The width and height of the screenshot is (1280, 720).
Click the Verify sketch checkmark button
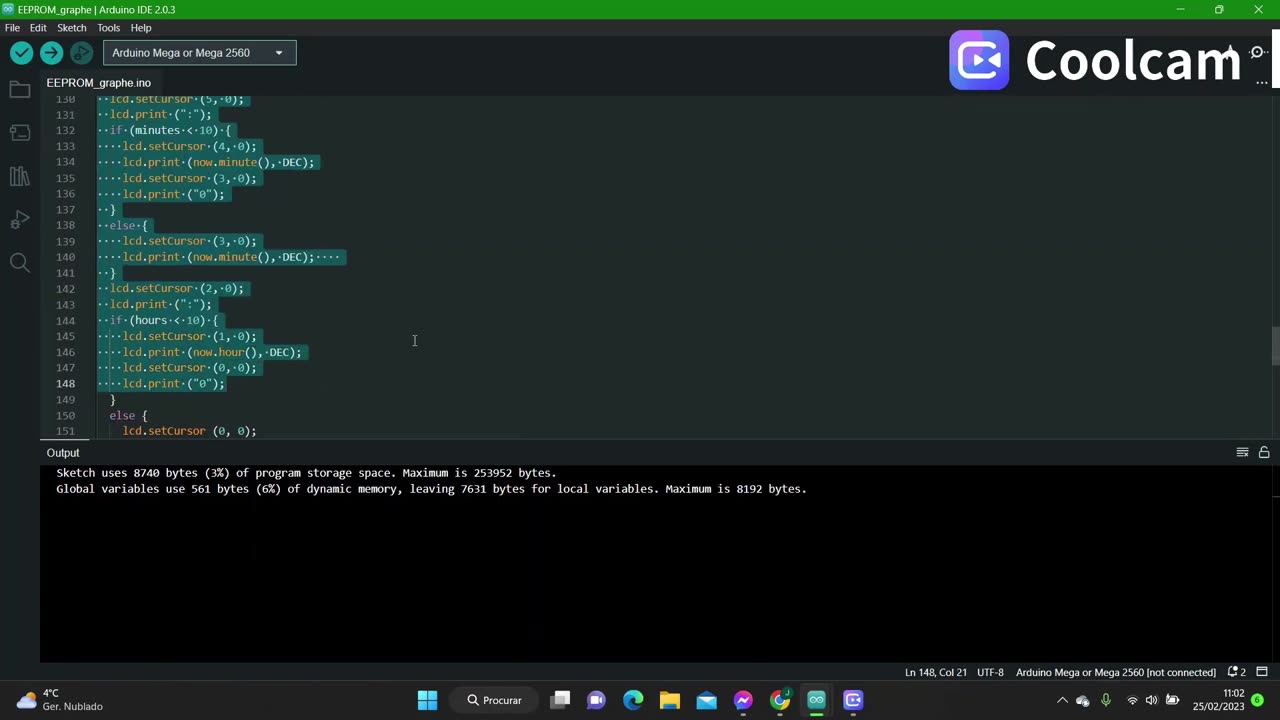click(21, 53)
